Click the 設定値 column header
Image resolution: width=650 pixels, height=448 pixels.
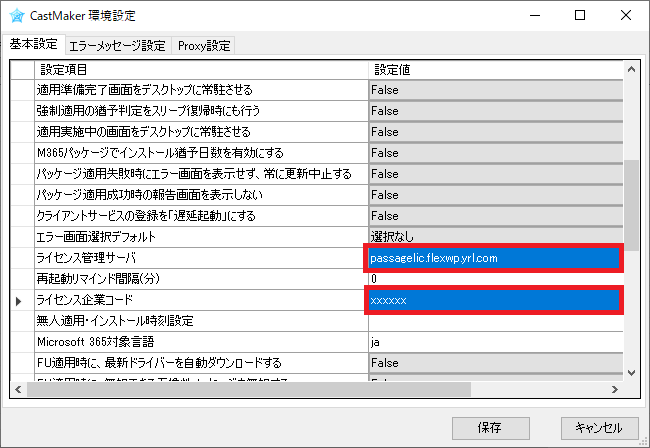tap(496, 70)
